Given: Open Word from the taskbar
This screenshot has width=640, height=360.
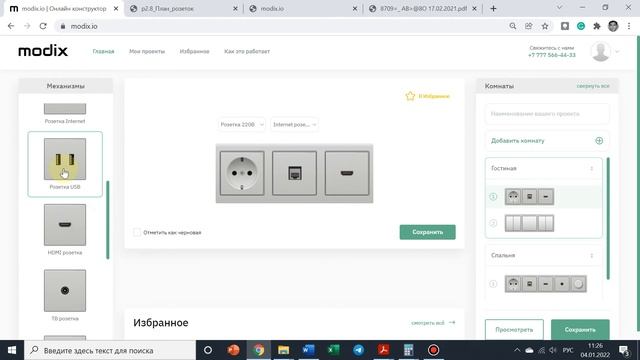Looking at the screenshot, I should [x=309, y=350].
